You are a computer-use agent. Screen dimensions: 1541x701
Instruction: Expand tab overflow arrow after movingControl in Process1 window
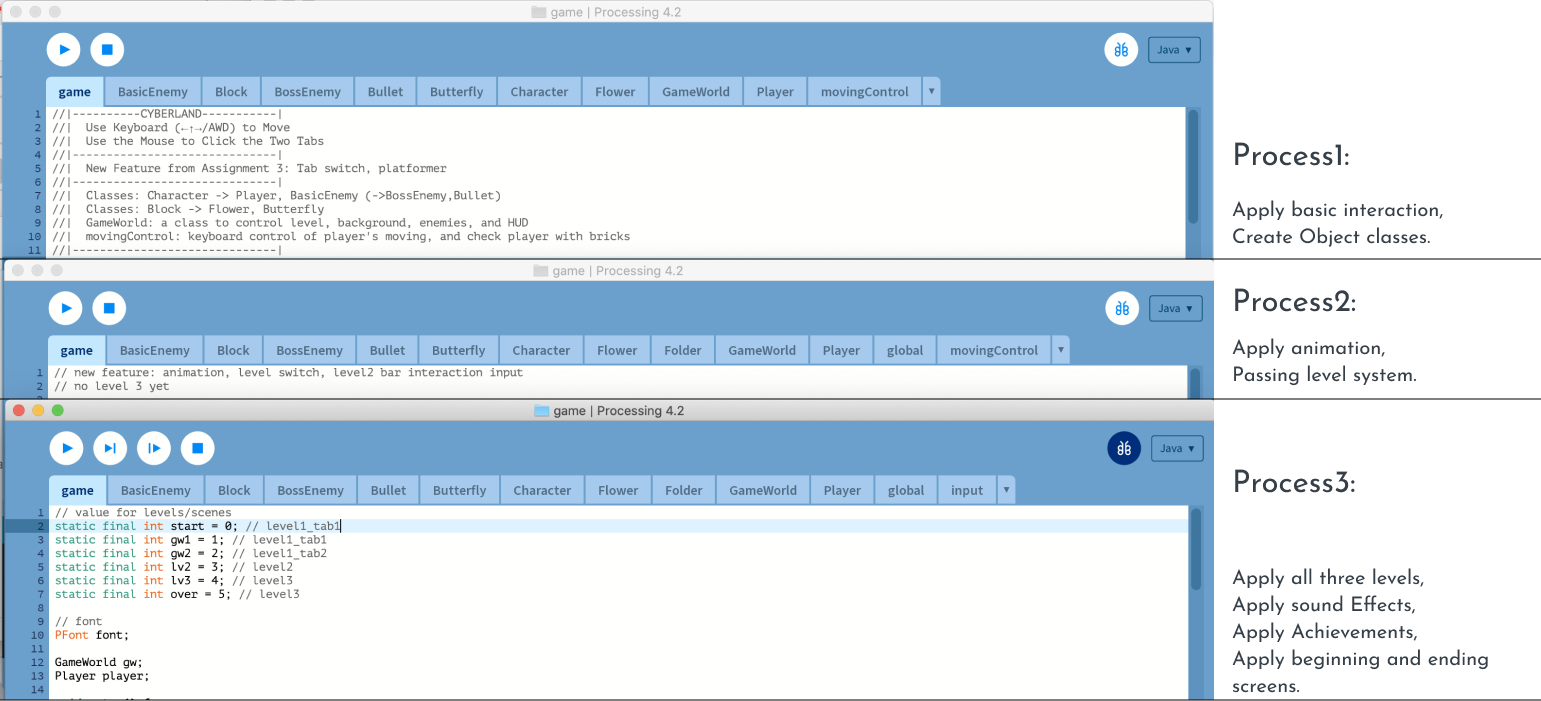[932, 91]
